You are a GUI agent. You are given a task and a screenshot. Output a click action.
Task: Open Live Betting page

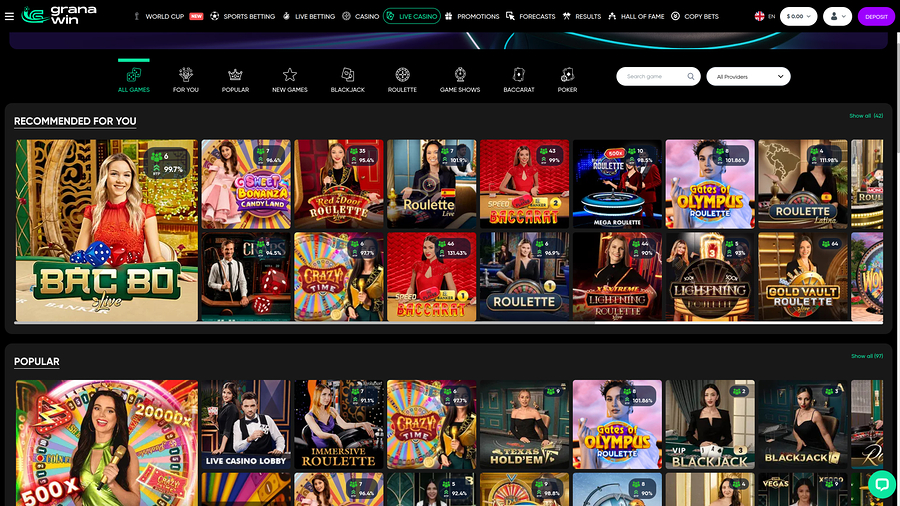[309, 17]
